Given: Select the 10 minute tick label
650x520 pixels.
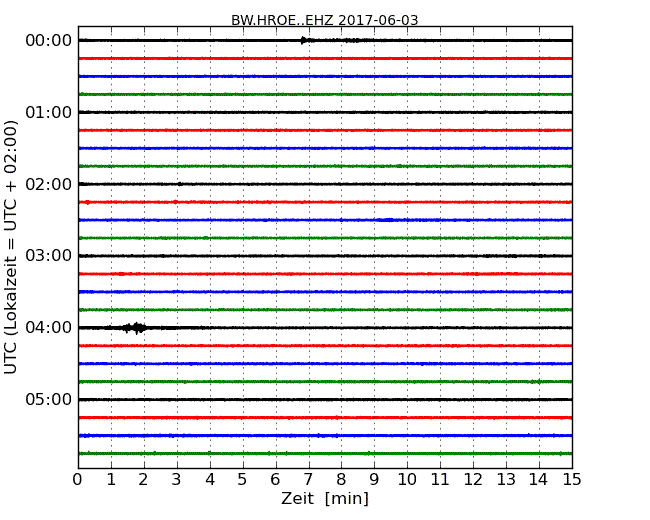Looking at the screenshot, I should pos(407,479).
